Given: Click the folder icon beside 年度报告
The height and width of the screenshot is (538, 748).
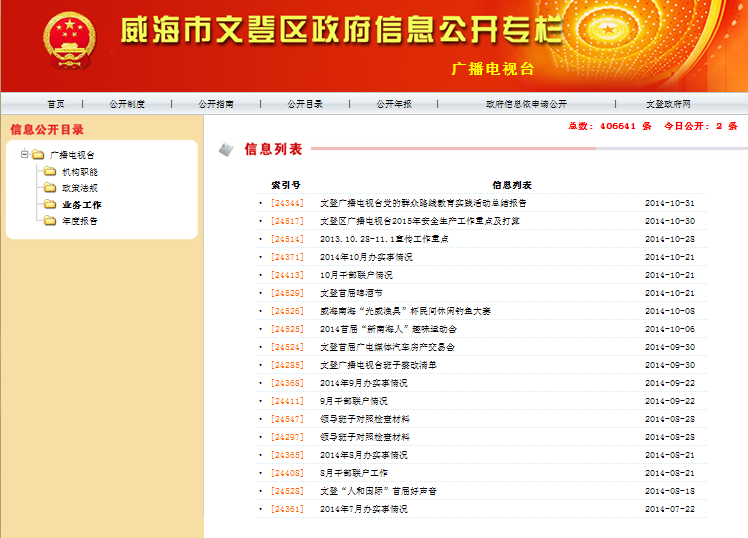Looking at the screenshot, I should (49, 221).
